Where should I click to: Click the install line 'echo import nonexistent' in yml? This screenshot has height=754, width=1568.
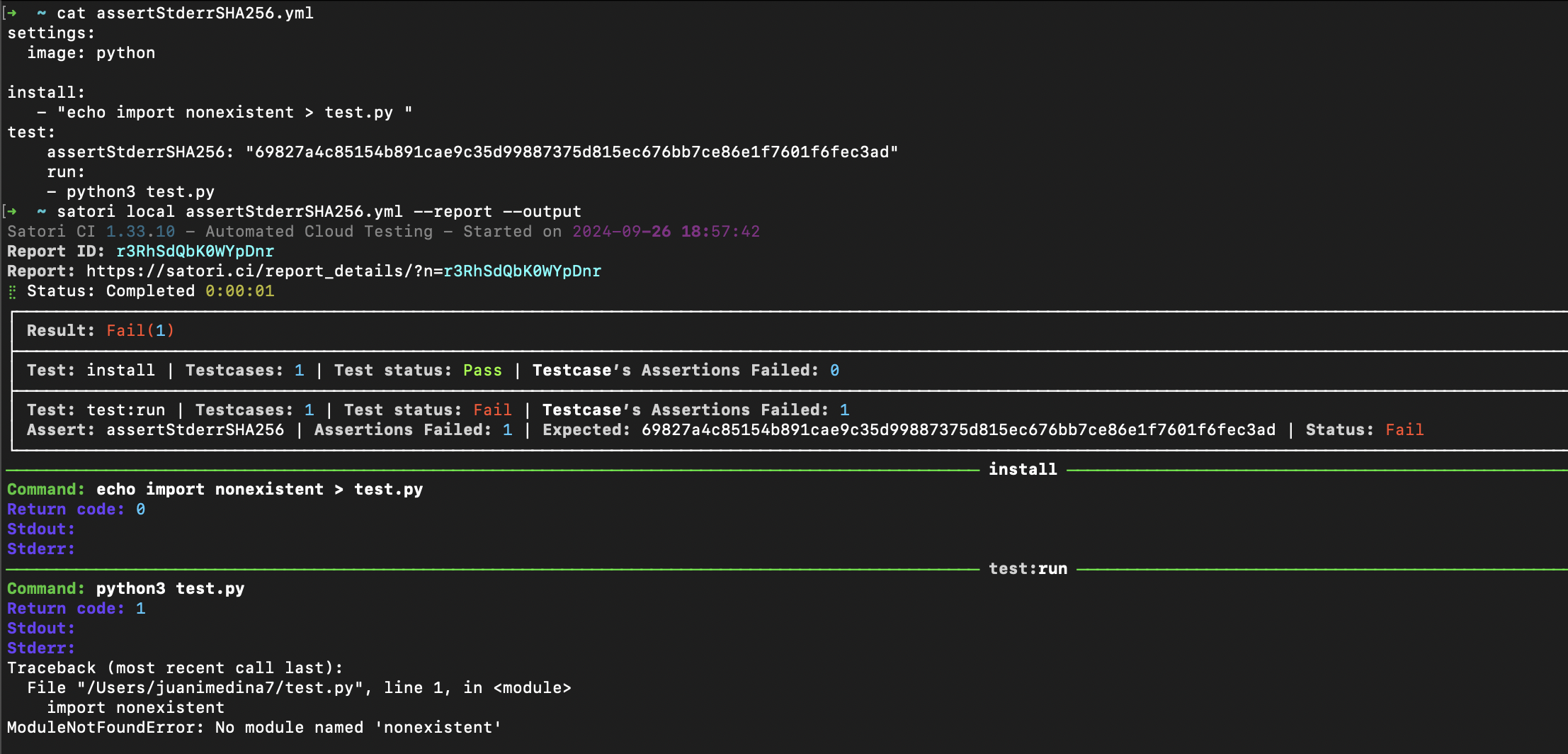[x=225, y=113]
